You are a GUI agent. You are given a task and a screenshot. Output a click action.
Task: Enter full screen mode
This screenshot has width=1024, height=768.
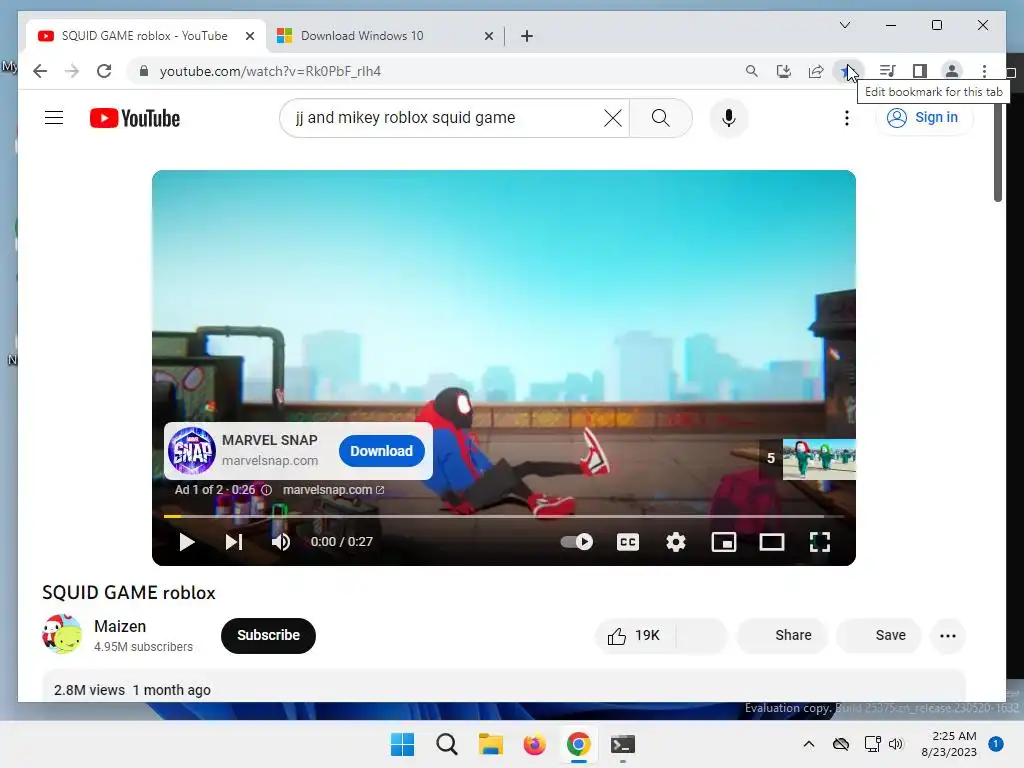[820, 542]
